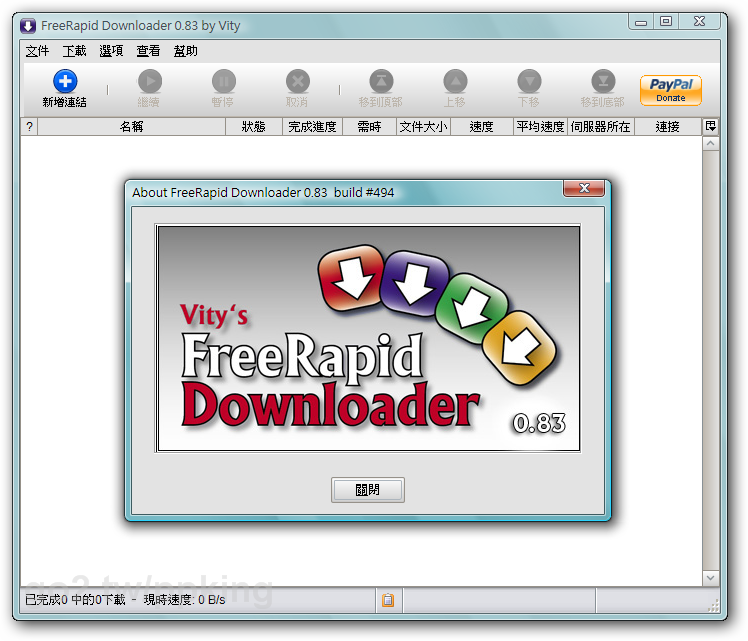Open the 下載 menu
Image resolution: width=748 pixels, height=641 pixels.
point(74,51)
